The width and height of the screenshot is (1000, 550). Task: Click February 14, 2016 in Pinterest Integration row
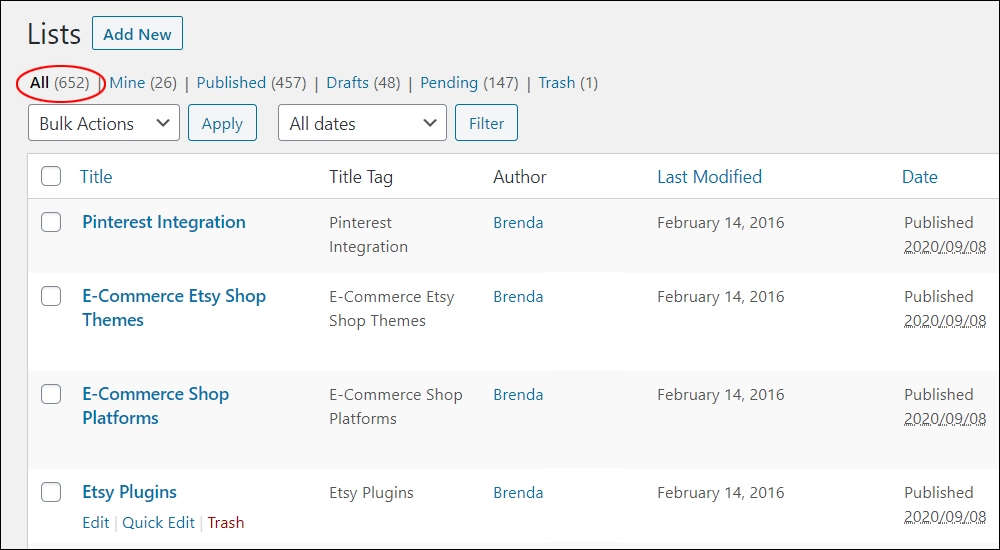pyautogui.click(x=721, y=223)
